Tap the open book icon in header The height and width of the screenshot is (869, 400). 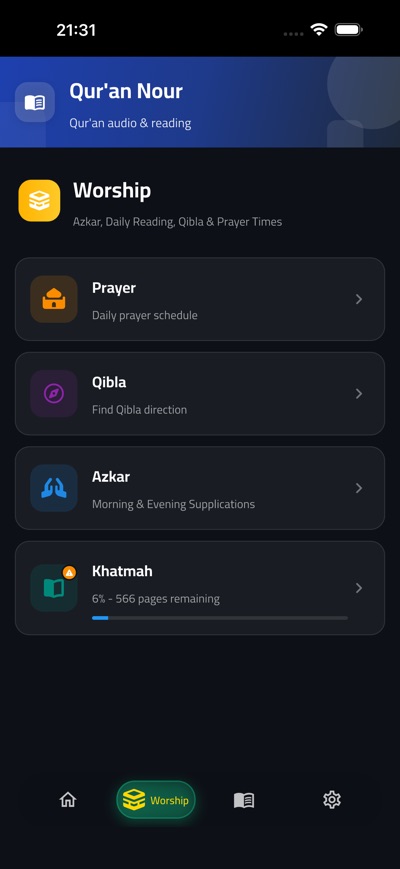34,102
